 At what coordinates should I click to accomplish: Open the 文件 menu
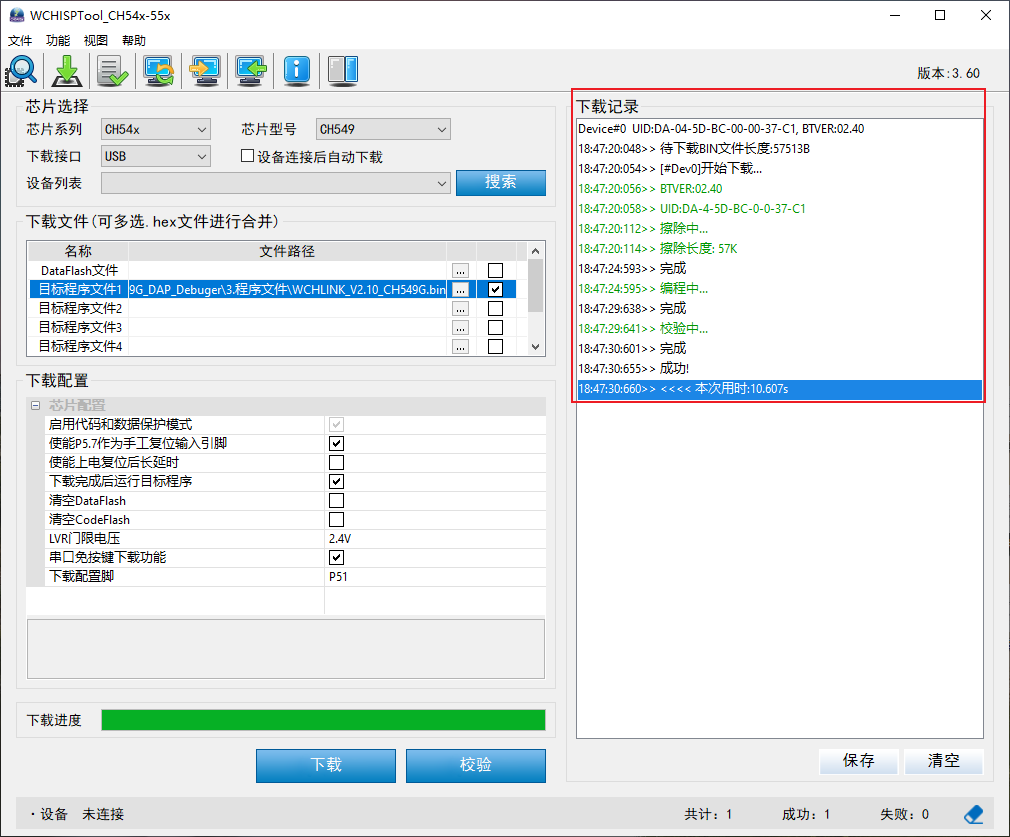[x=20, y=41]
